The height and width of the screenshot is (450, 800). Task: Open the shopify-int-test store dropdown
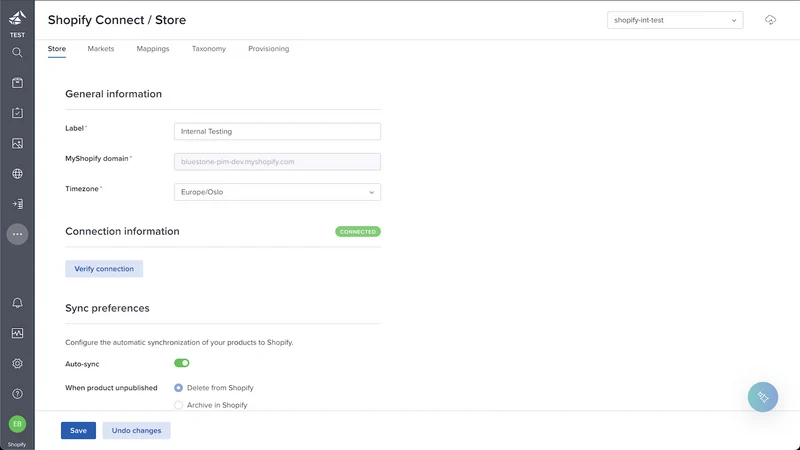[675, 20]
